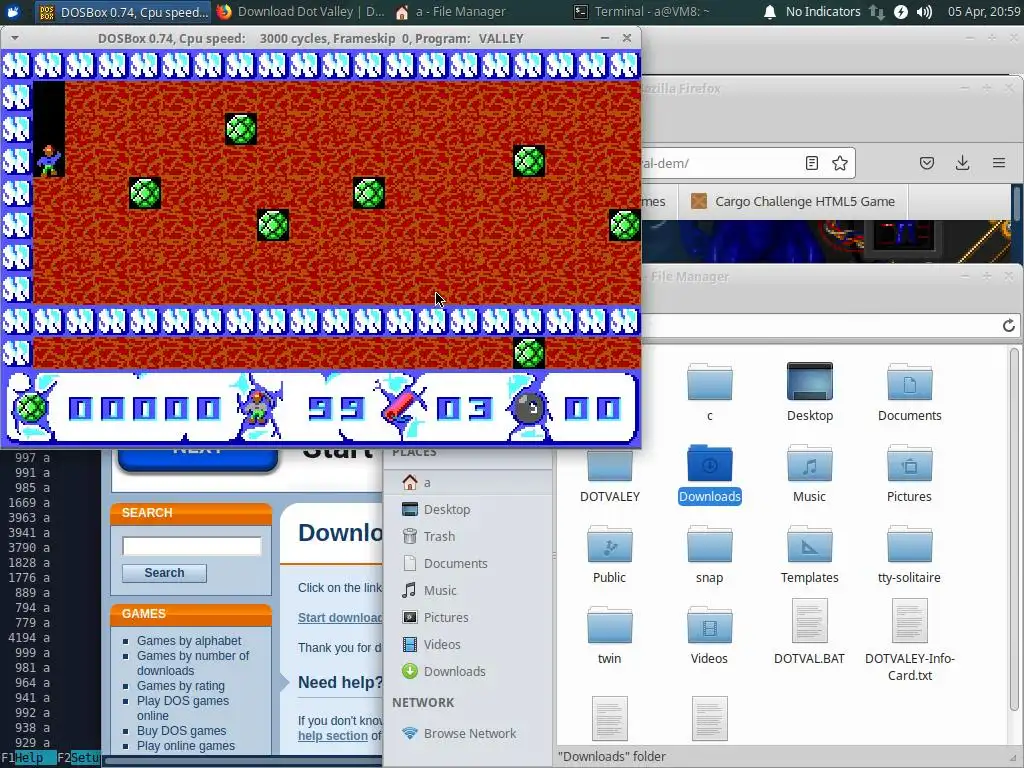Click the Firefox URL address field

(x=716, y=163)
